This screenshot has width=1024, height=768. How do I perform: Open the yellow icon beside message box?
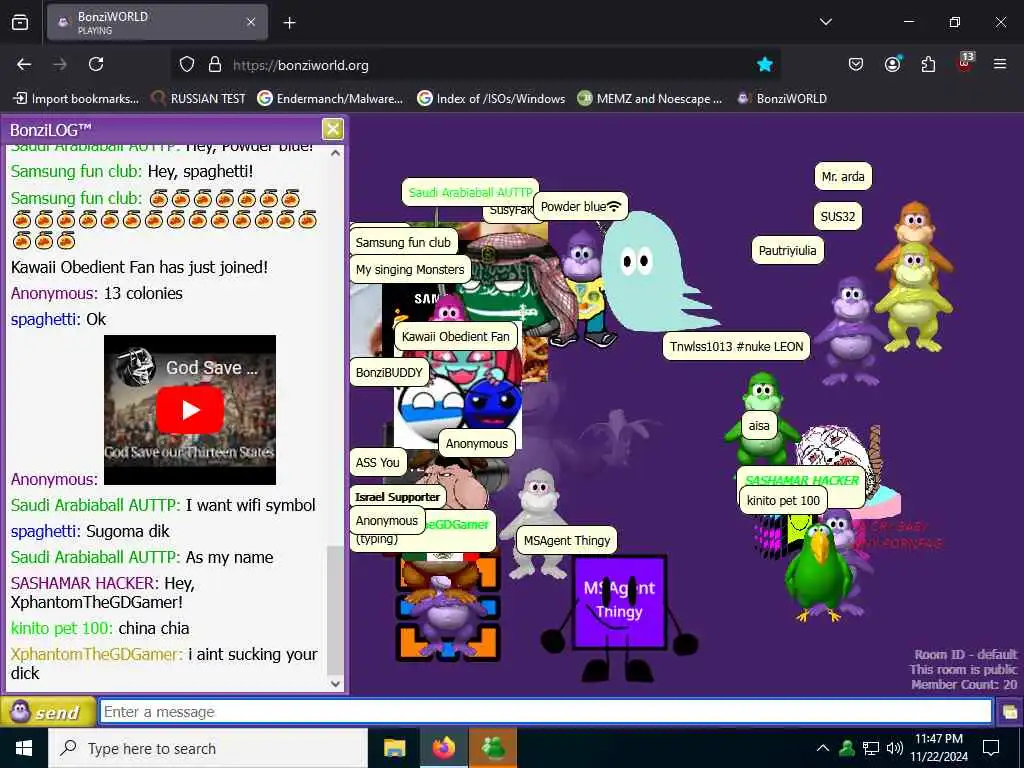(1010, 712)
